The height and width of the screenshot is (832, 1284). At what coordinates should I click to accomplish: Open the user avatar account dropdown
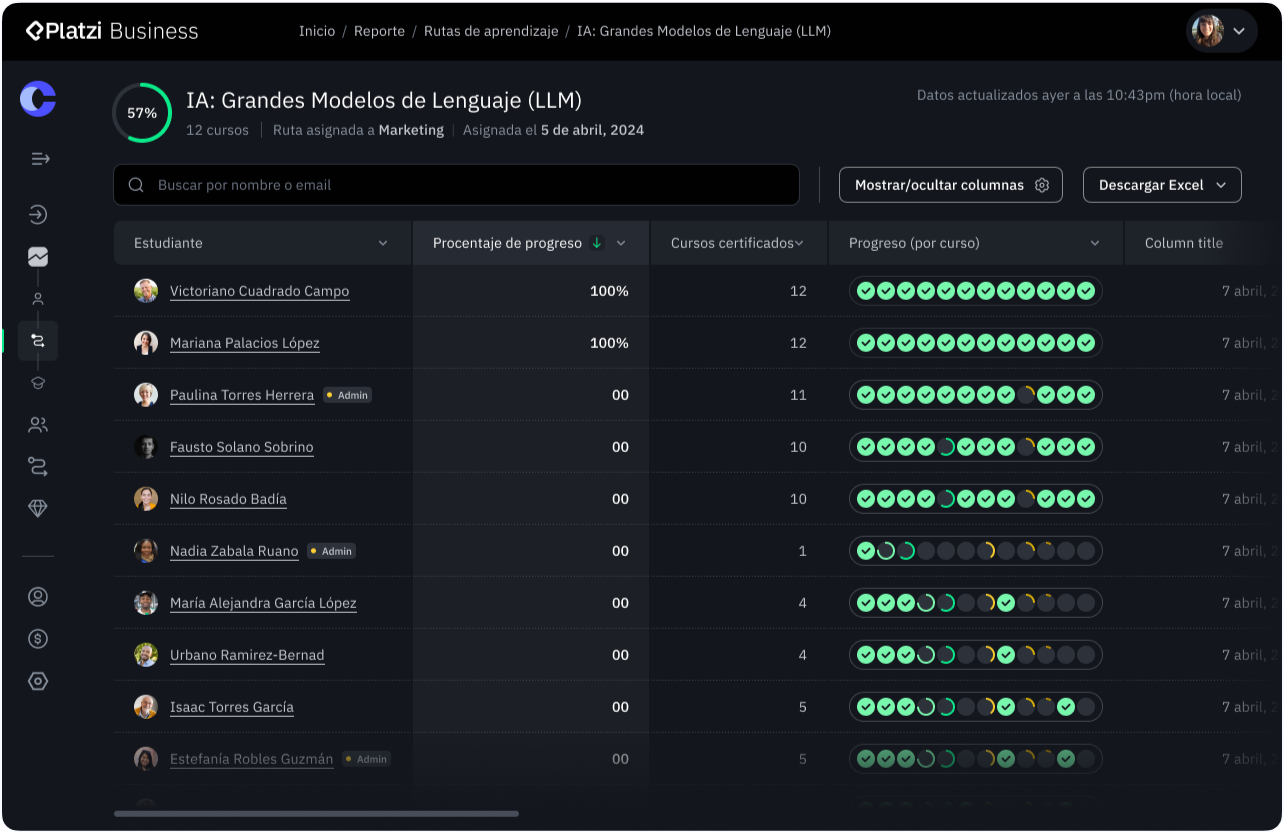tap(1221, 31)
